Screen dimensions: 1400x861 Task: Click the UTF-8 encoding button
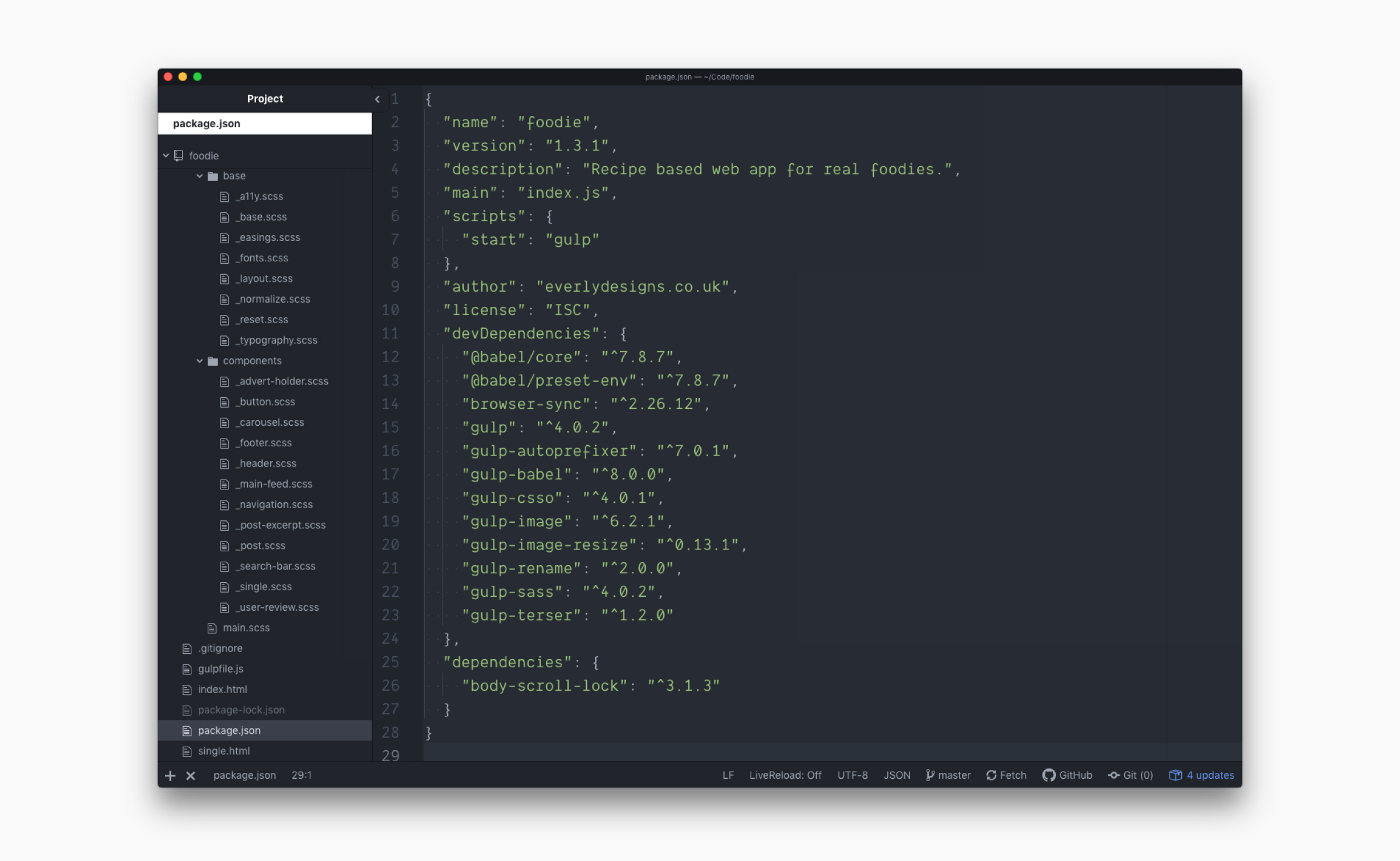[x=852, y=775]
